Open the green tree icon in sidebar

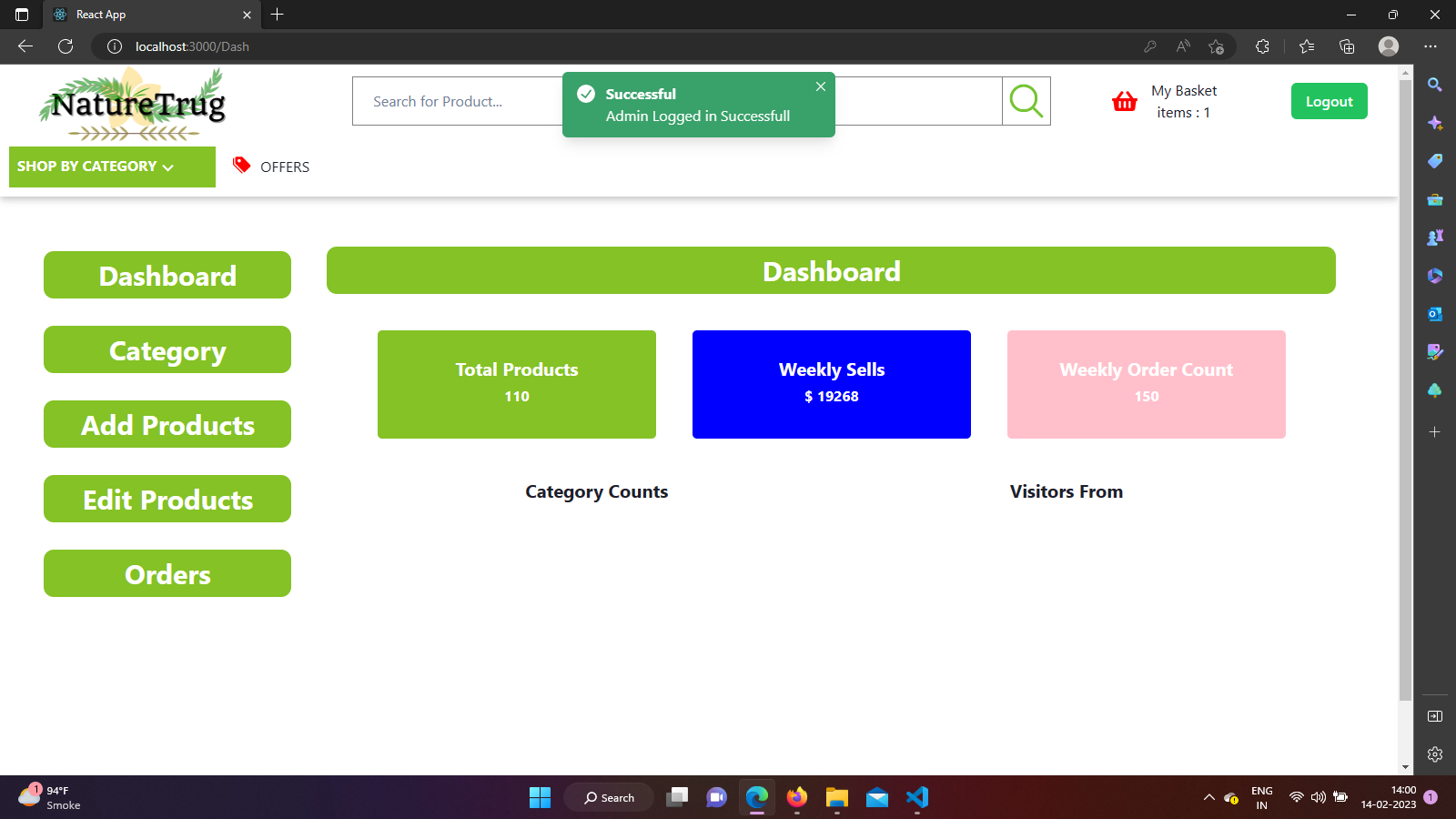click(x=1435, y=390)
